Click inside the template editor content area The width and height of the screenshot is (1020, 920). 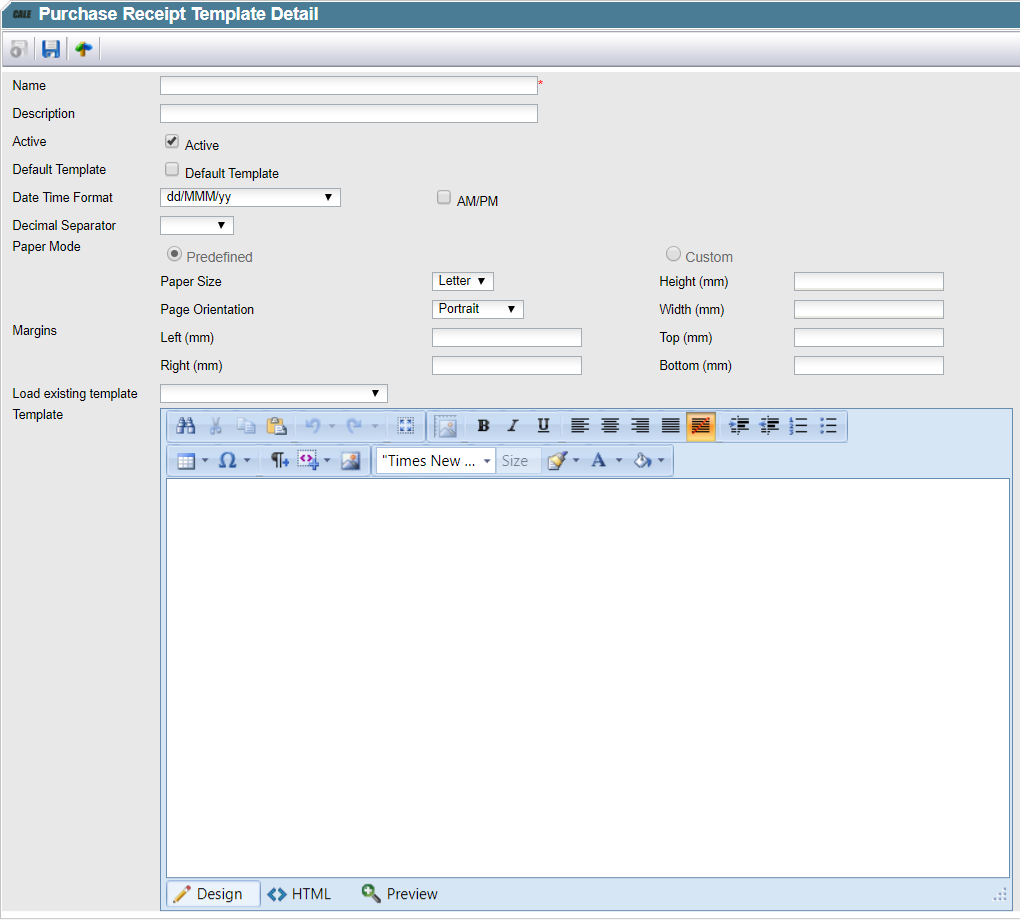588,678
